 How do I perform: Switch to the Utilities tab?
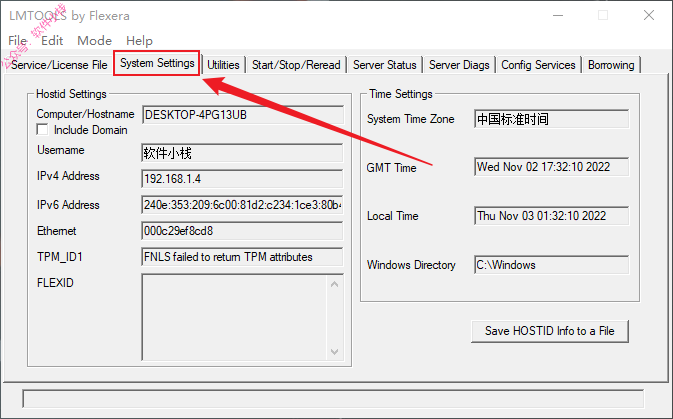pyautogui.click(x=223, y=65)
